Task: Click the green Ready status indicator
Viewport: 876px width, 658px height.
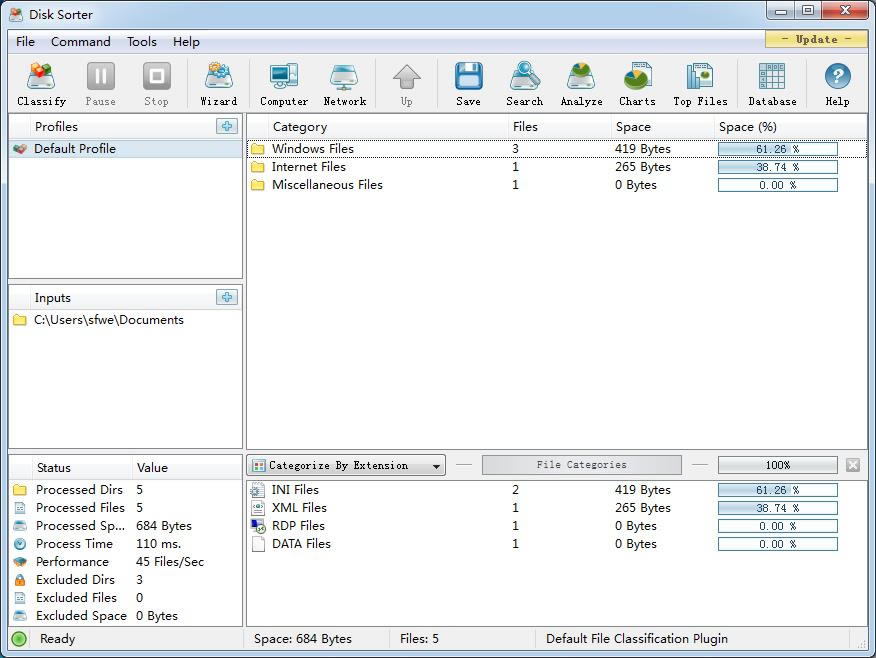Action: point(19,638)
